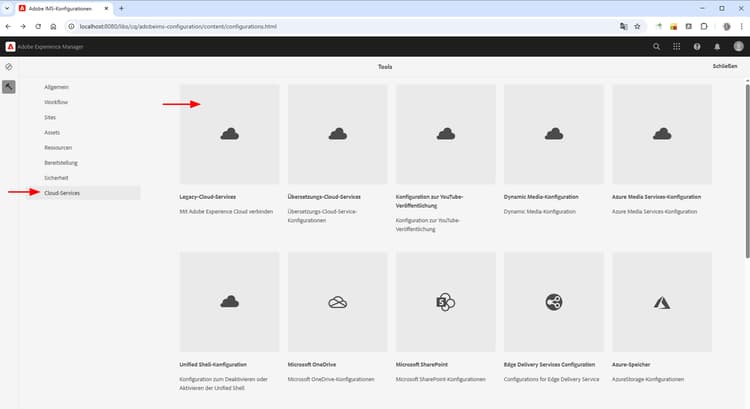The width and height of the screenshot is (750, 409).
Task: Click the browser home icon
Action: click(x=53, y=26)
